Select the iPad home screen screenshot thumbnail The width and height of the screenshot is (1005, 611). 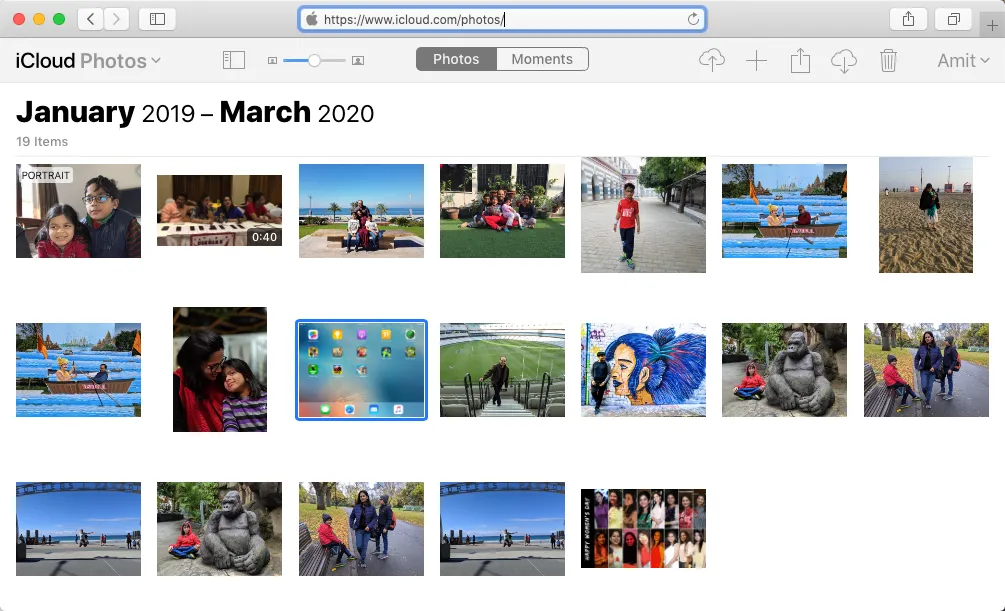(361, 369)
